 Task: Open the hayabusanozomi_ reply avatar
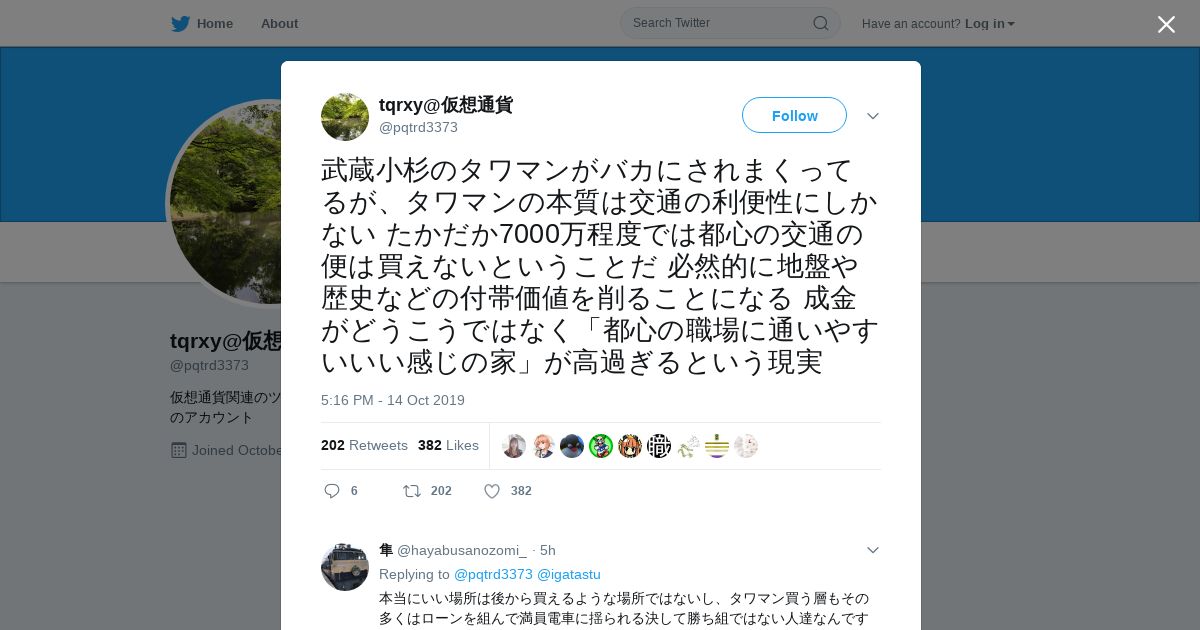click(x=345, y=567)
